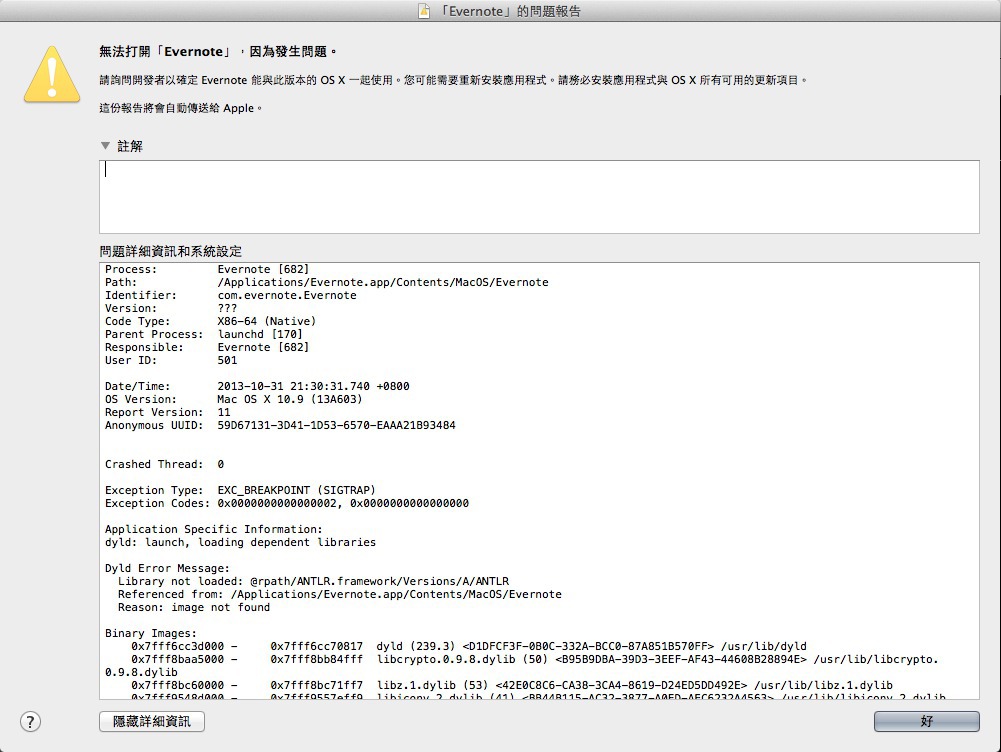Click the libz.1.dylib (53) binary image line

pyautogui.click(x=512, y=685)
